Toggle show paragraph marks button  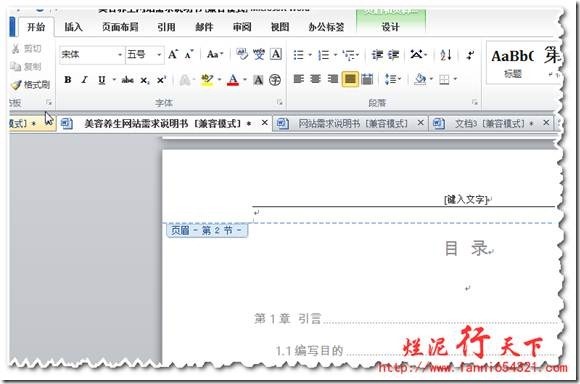coord(470,55)
